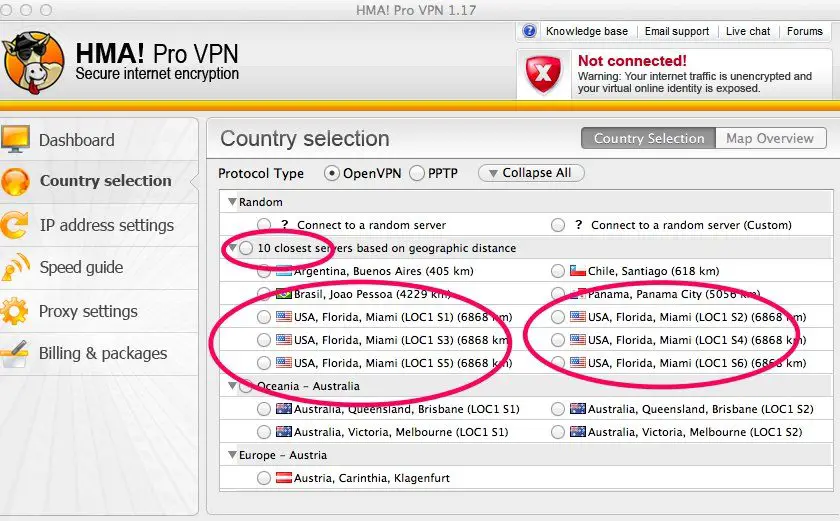Switch to Country Selection tab
Image resolution: width=840 pixels, height=521 pixels.
point(648,138)
